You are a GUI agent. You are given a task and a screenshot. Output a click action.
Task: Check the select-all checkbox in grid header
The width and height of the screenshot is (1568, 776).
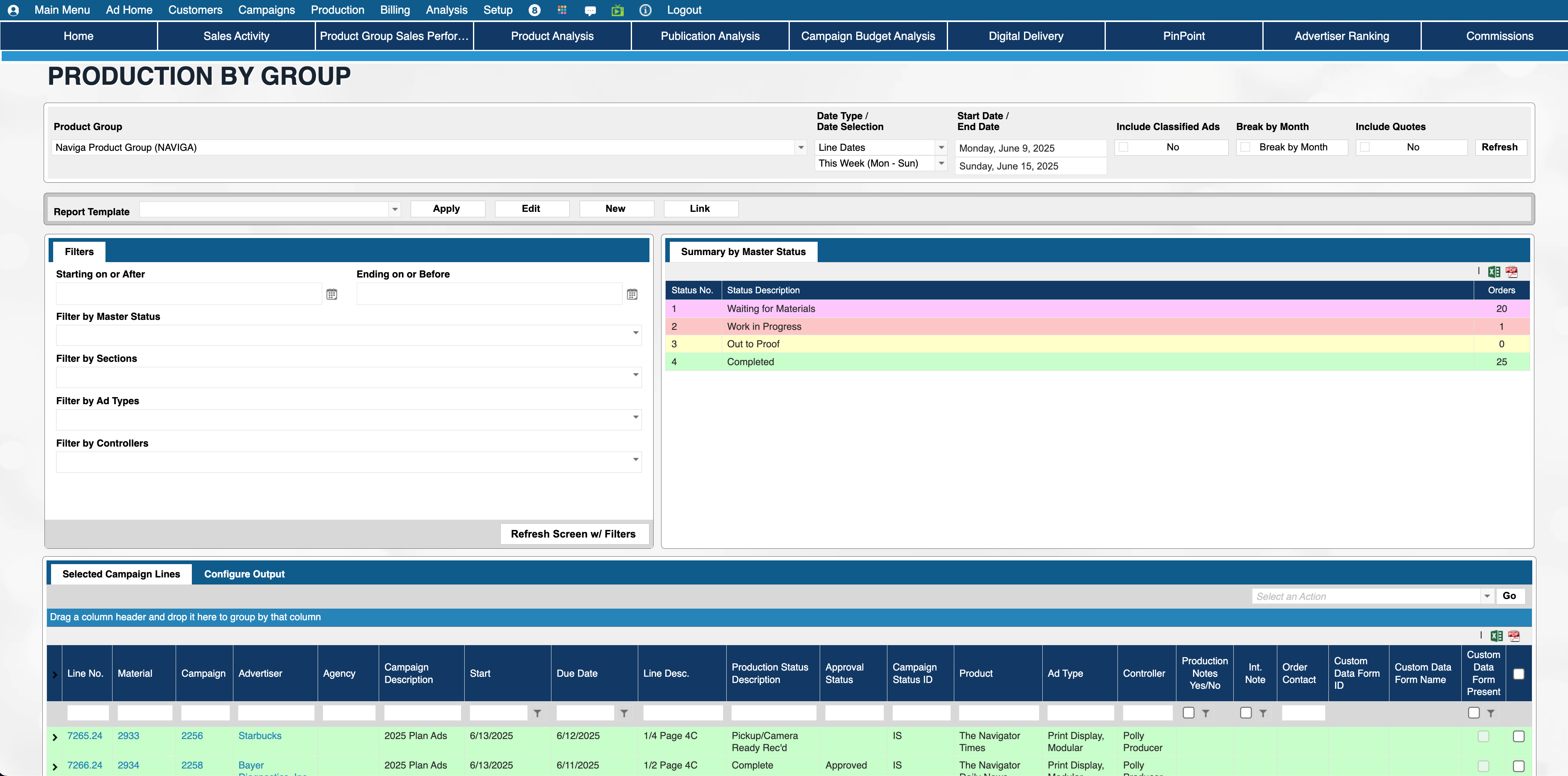[1518, 674]
